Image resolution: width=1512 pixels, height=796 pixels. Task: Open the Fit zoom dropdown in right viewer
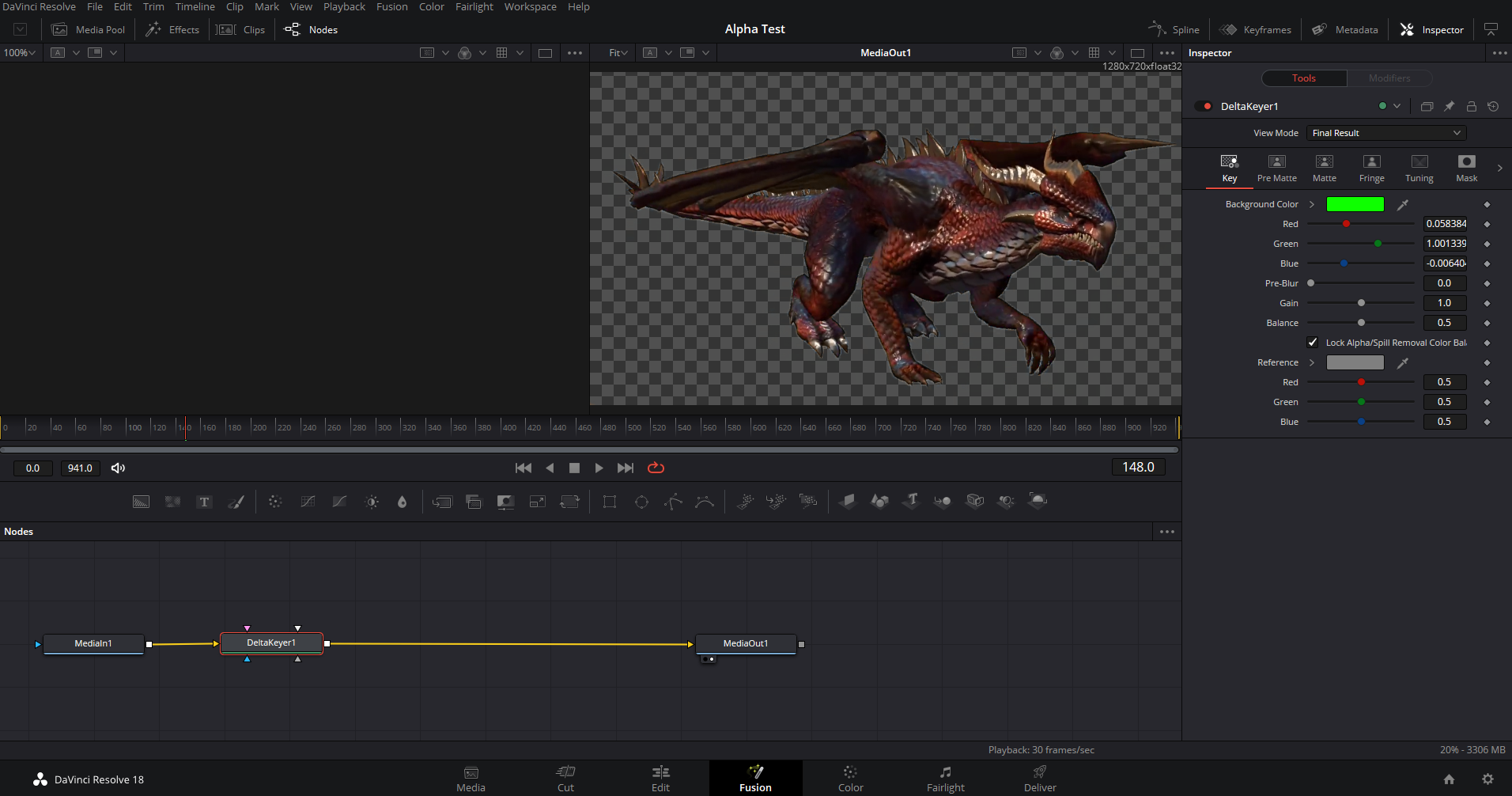[x=618, y=53]
